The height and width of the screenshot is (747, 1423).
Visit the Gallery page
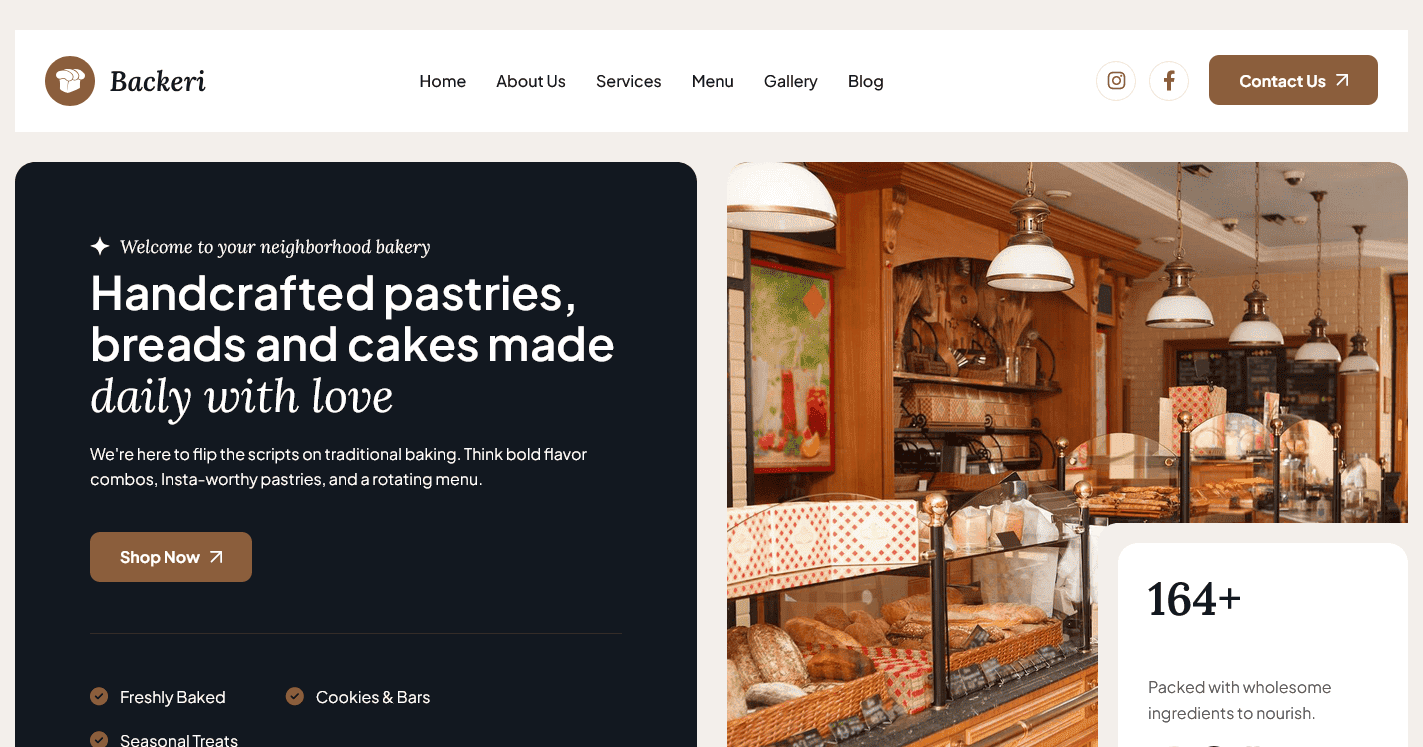coord(791,81)
